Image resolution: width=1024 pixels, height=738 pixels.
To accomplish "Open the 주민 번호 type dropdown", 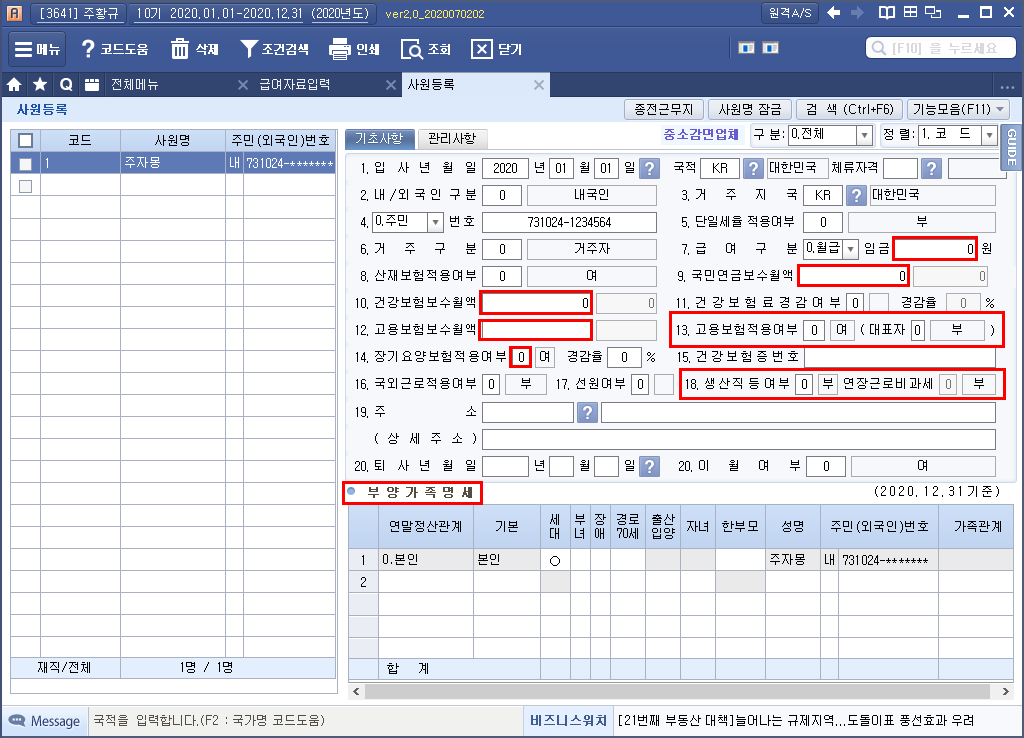I will [436, 222].
